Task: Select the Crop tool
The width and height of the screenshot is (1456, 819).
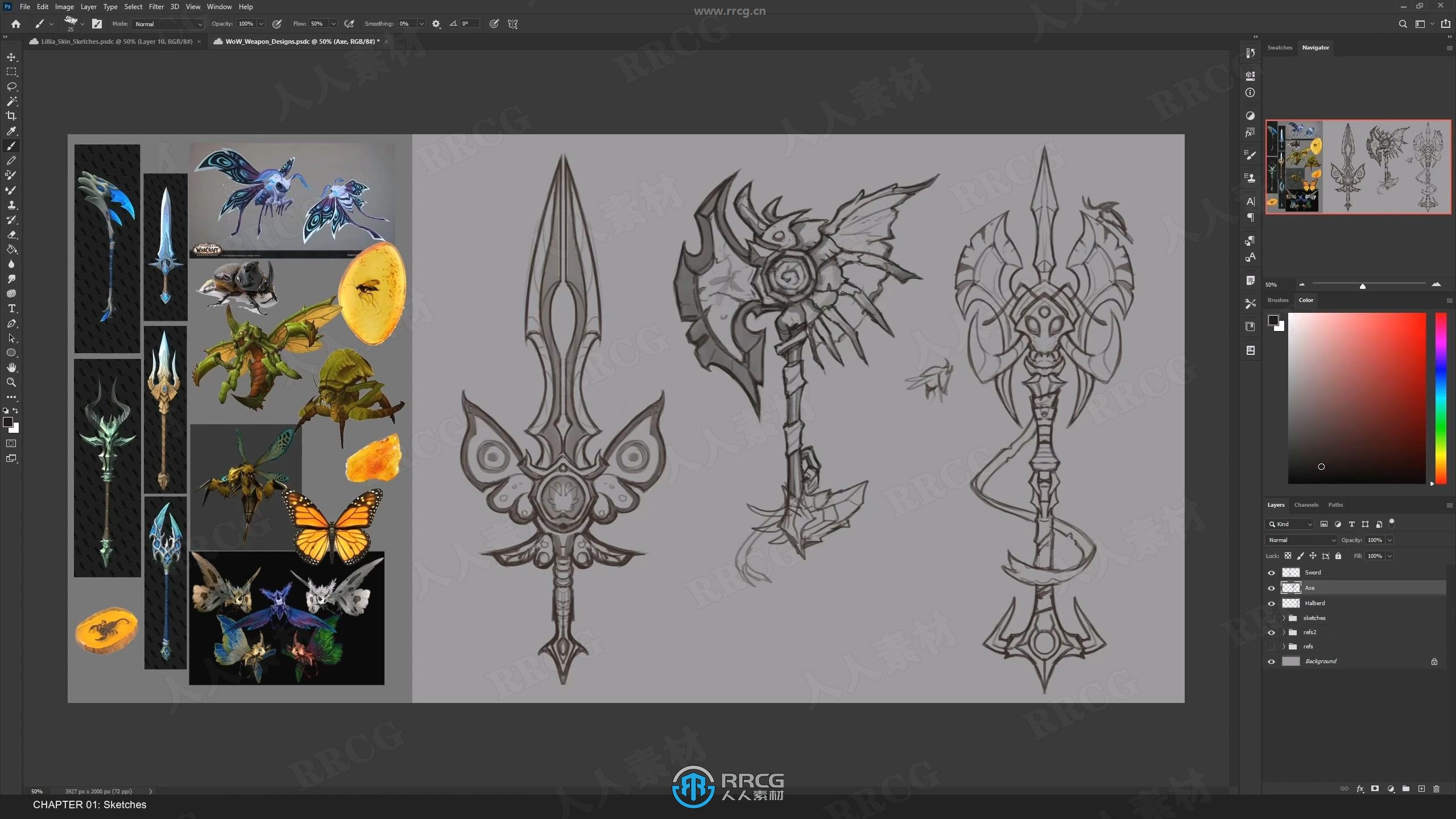Action: pos(11,116)
